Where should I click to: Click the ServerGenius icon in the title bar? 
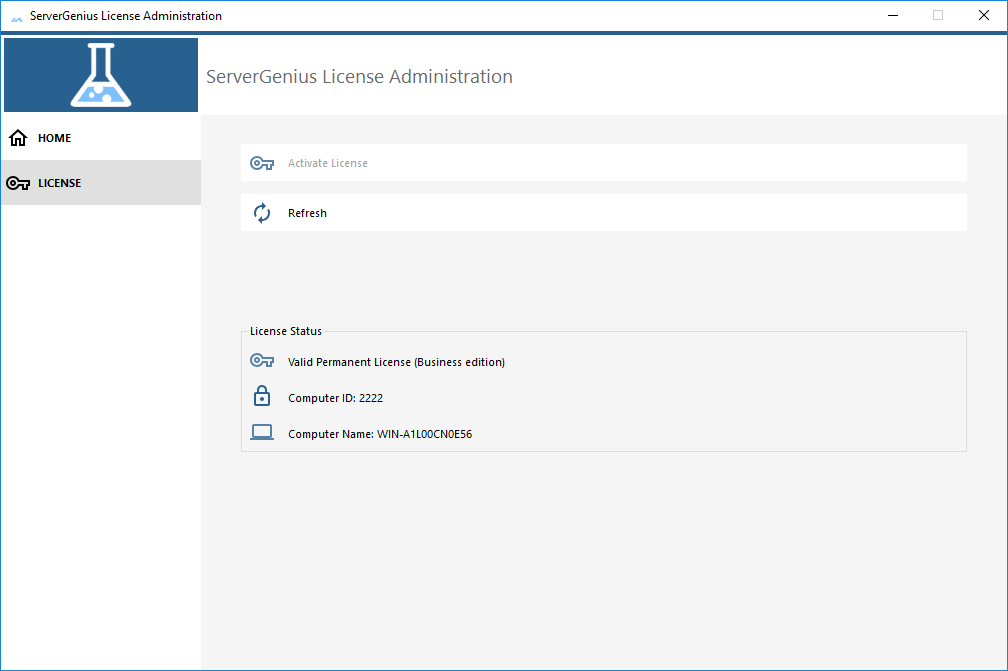(16, 15)
